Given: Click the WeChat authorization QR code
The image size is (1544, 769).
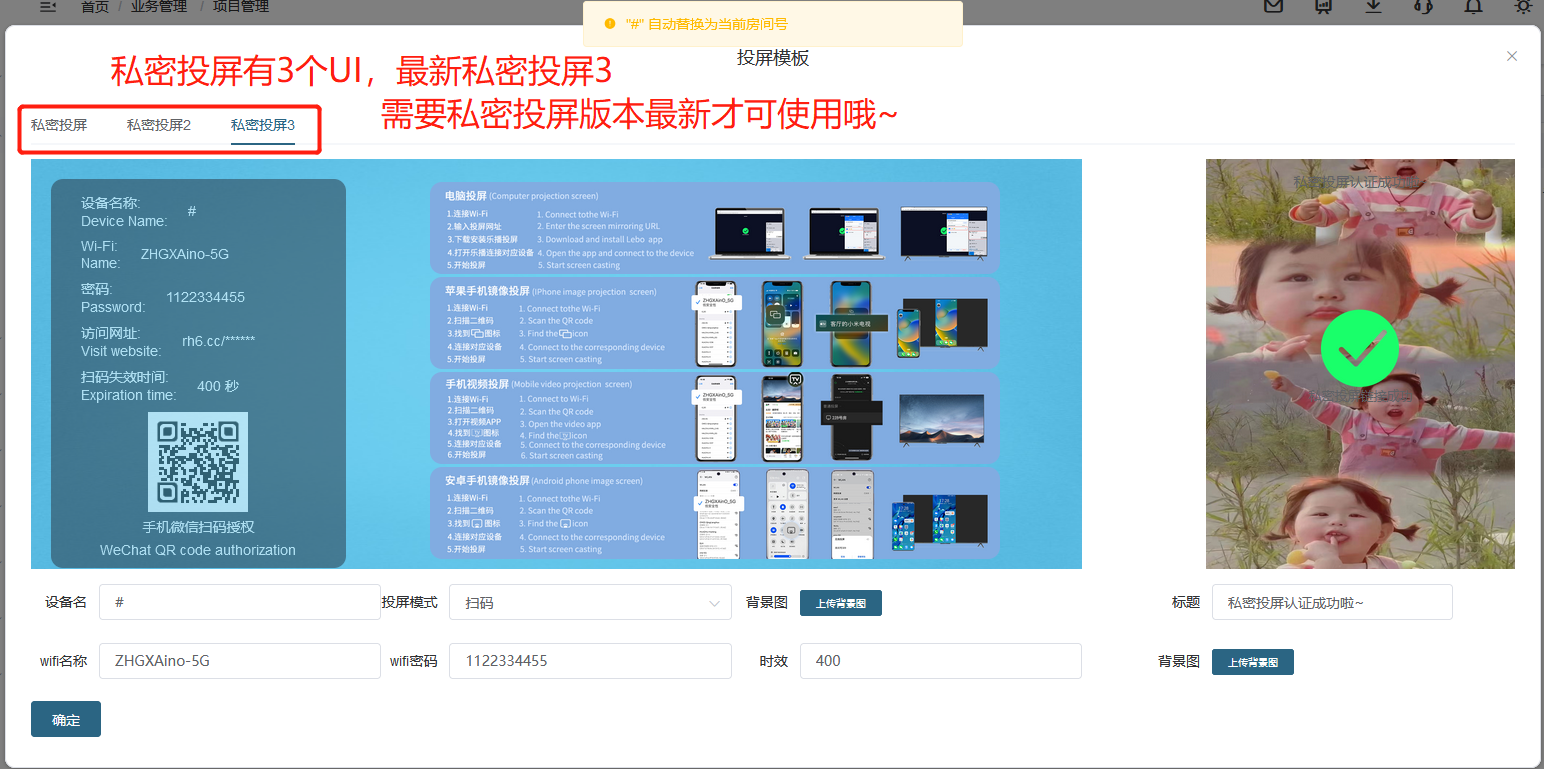Looking at the screenshot, I should point(198,462).
